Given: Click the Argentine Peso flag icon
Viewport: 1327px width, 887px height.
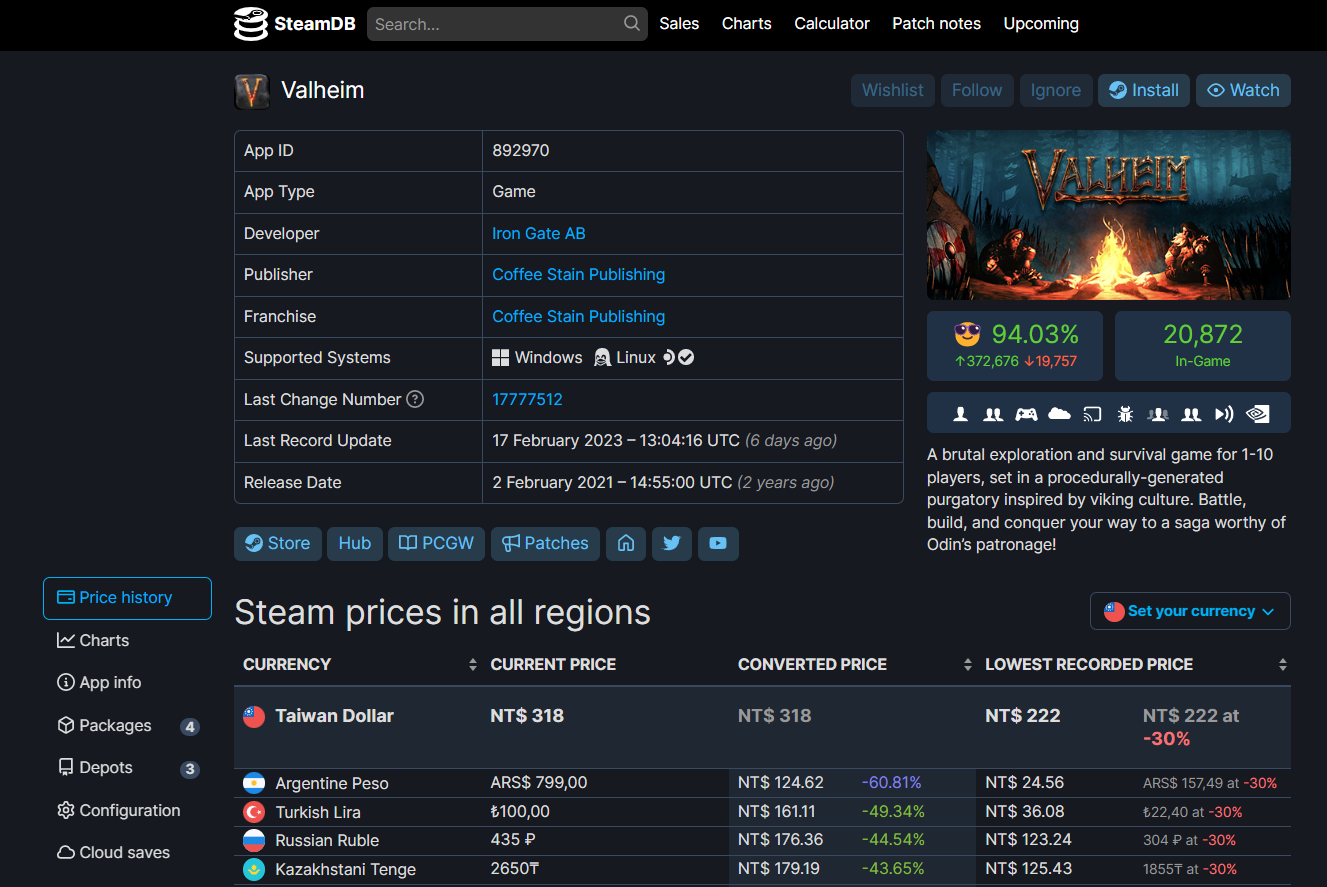Looking at the screenshot, I should pyautogui.click(x=254, y=783).
